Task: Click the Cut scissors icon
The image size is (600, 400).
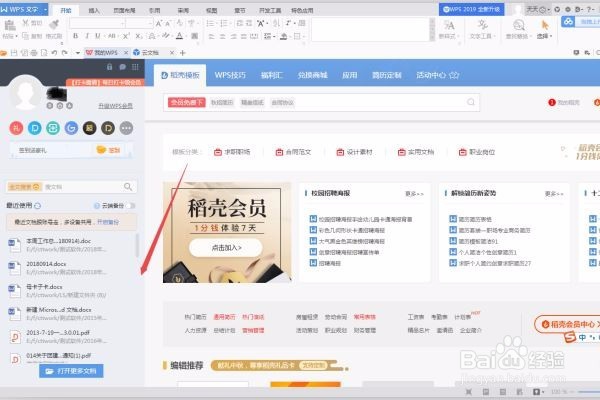Action: pyautogui.click(x=26, y=23)
